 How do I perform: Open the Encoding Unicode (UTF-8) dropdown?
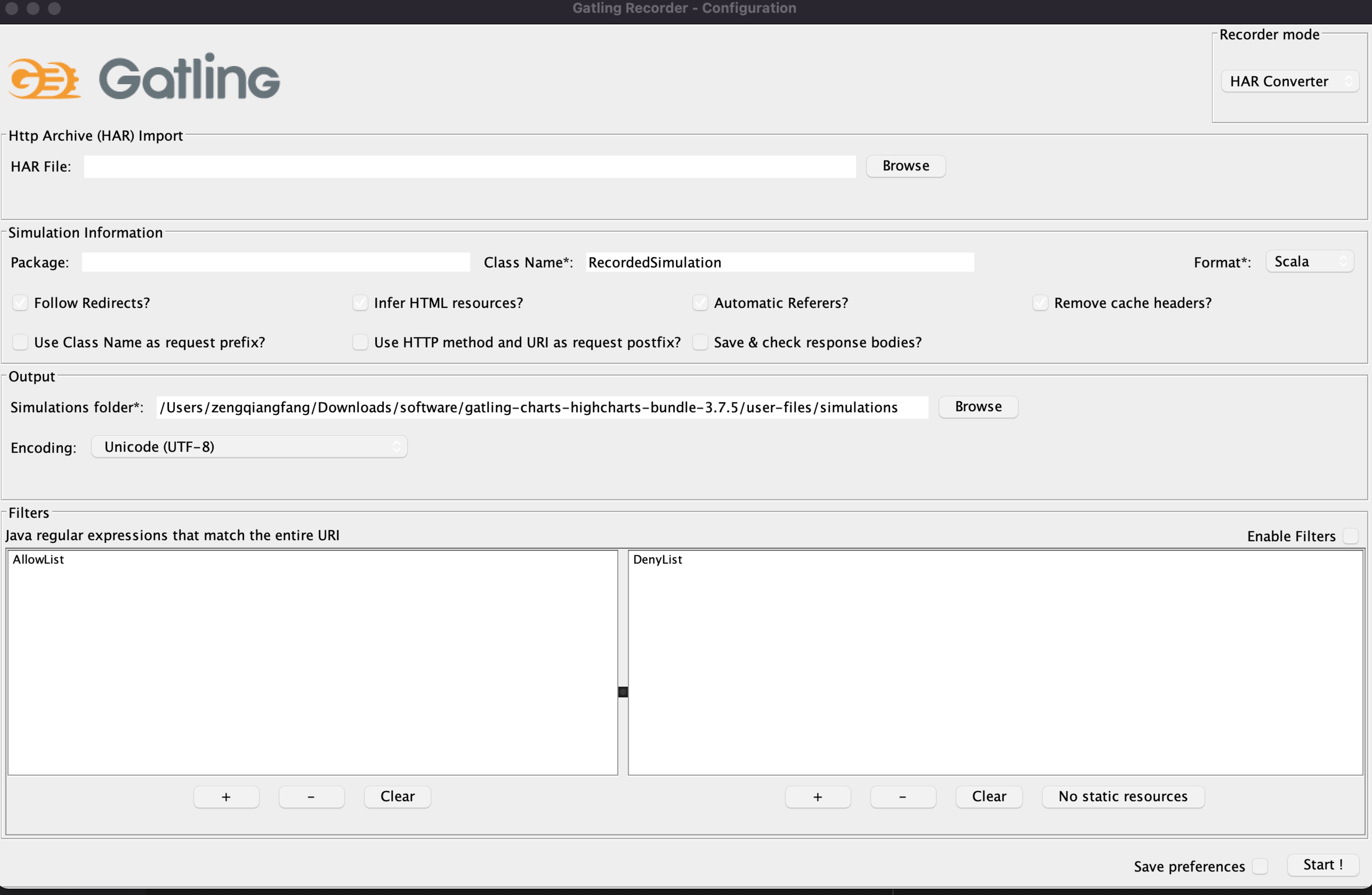click(249, 447)
